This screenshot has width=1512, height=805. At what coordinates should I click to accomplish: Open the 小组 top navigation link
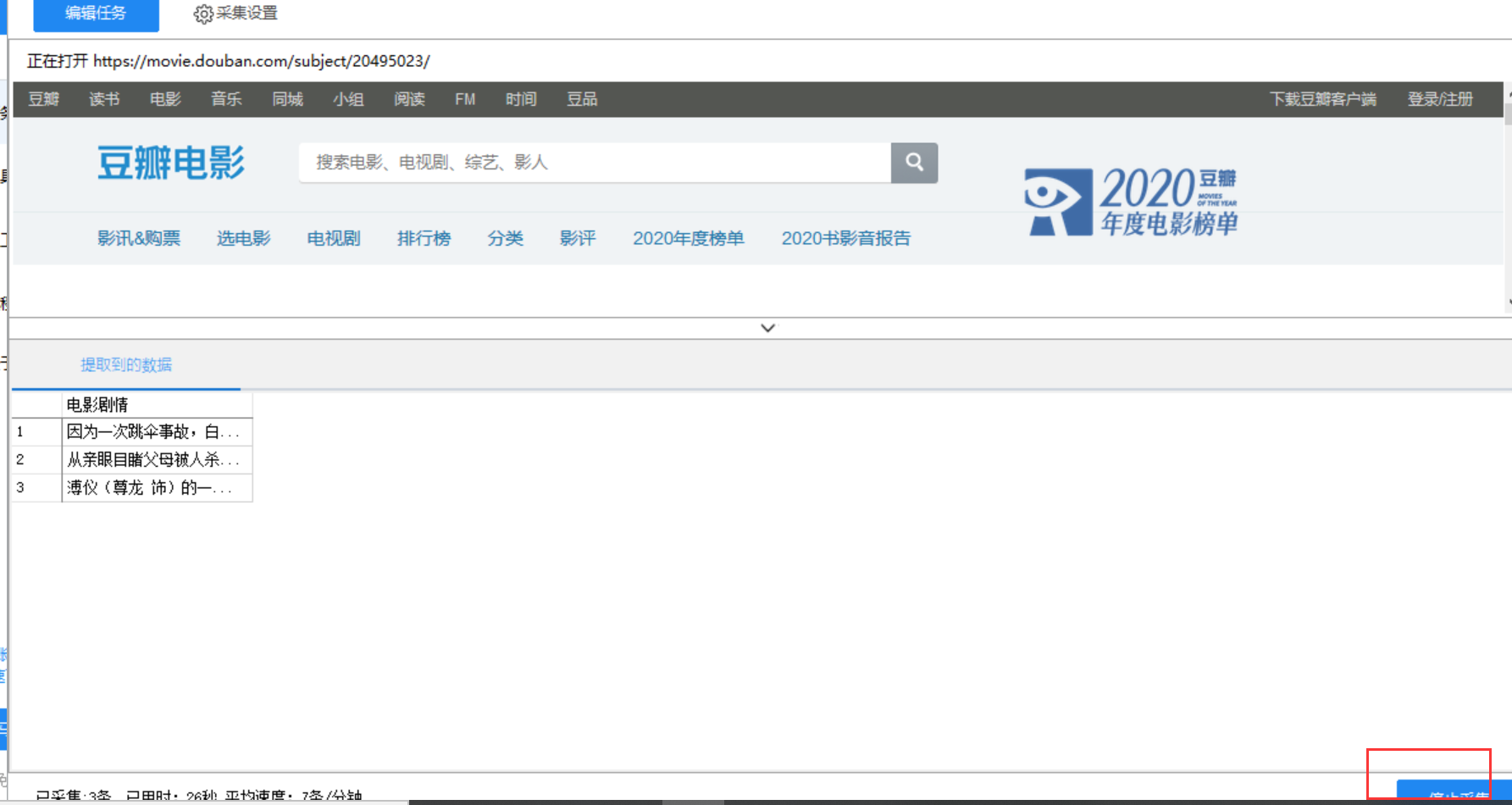348,99
